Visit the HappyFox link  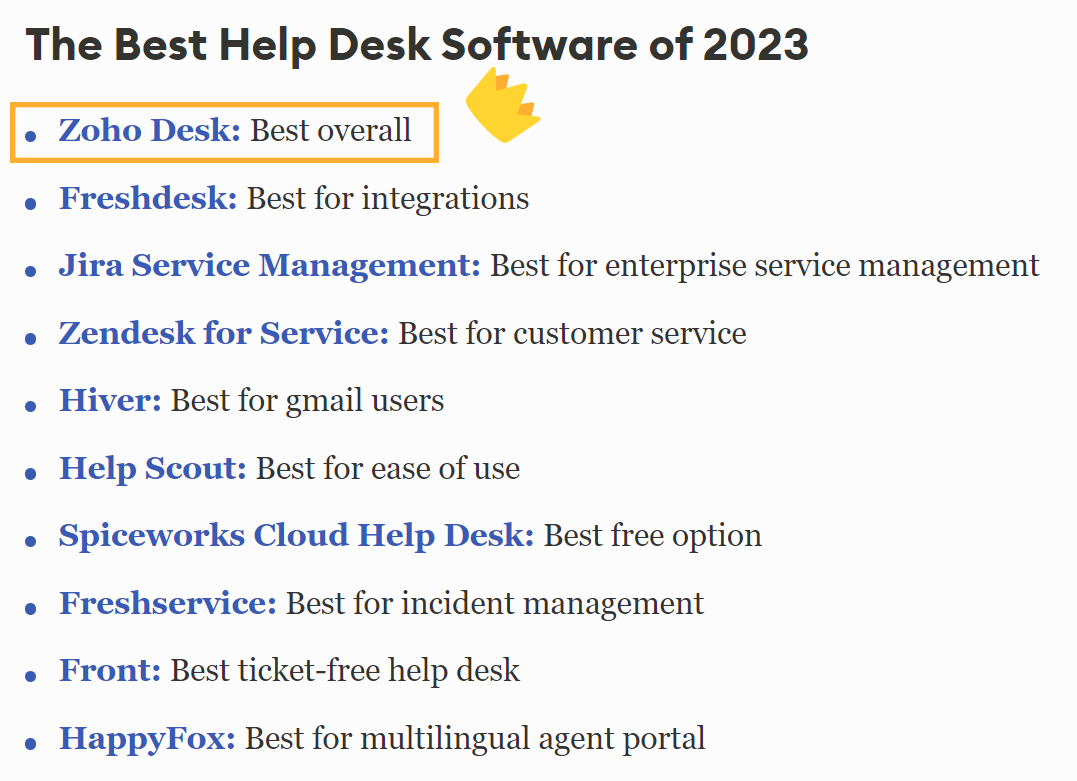pos(147,739)
